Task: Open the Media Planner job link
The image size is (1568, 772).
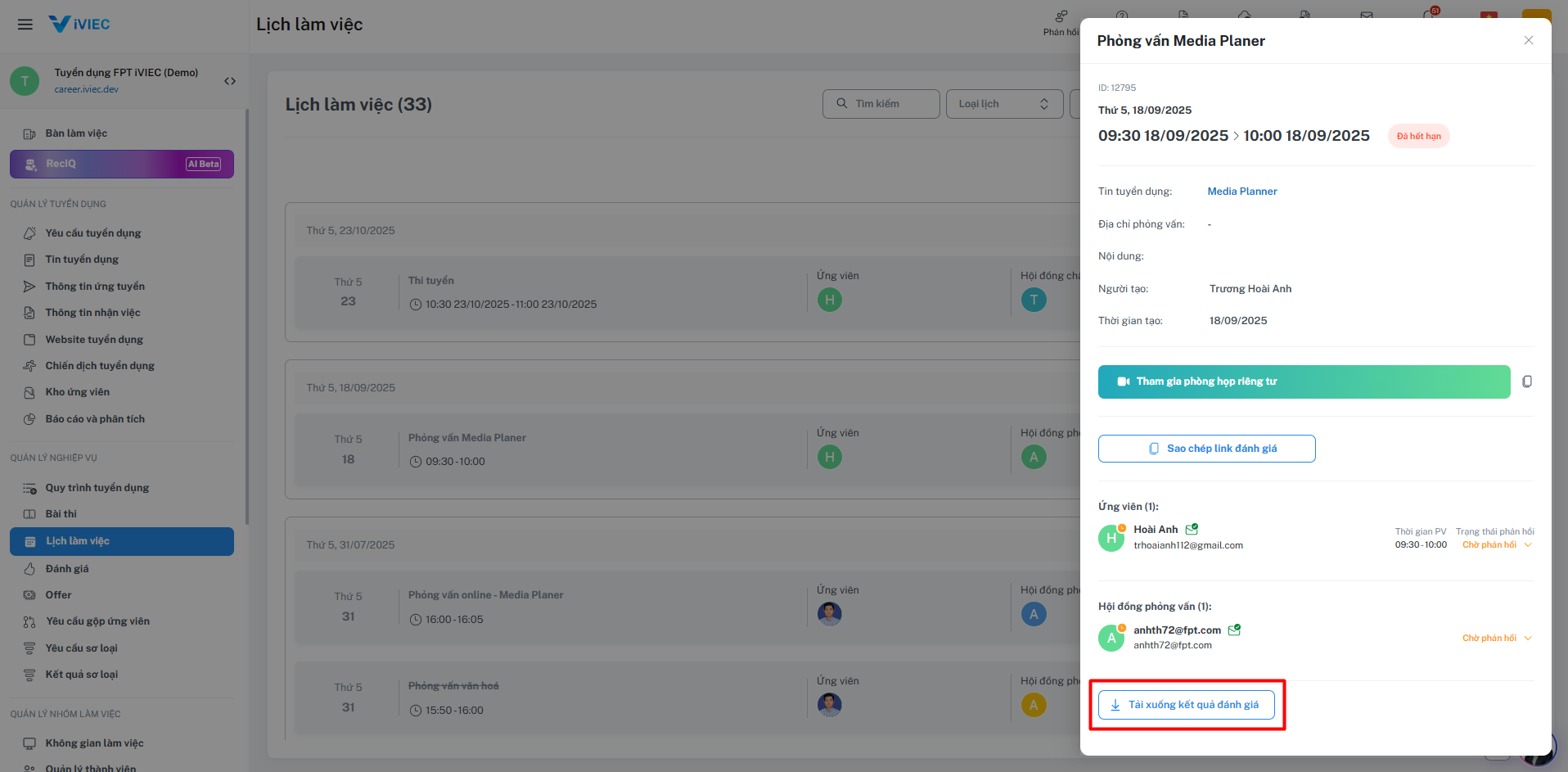Action: click(1241, 192)
